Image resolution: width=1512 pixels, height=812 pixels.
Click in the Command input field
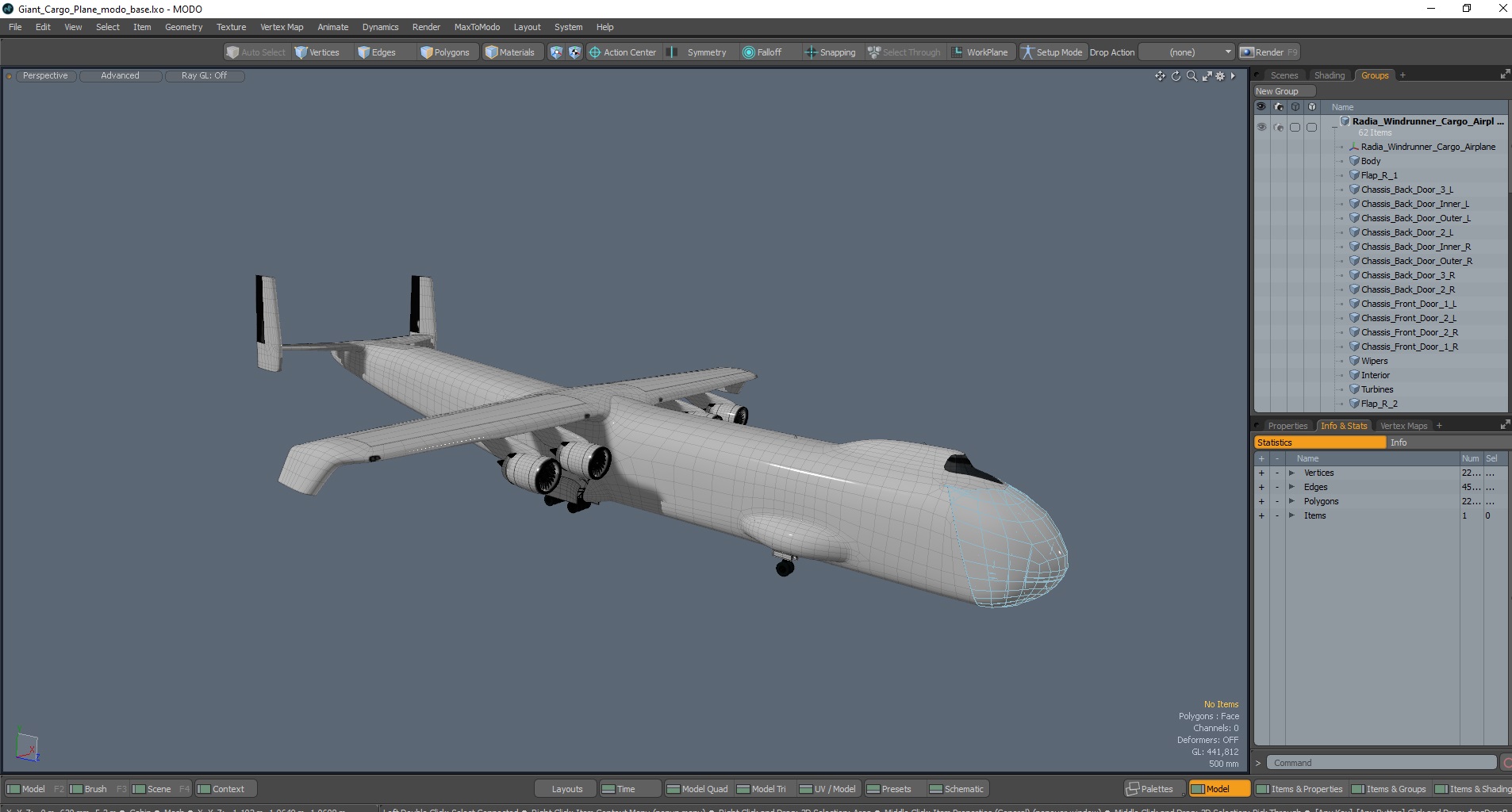tap(1380, 763)
